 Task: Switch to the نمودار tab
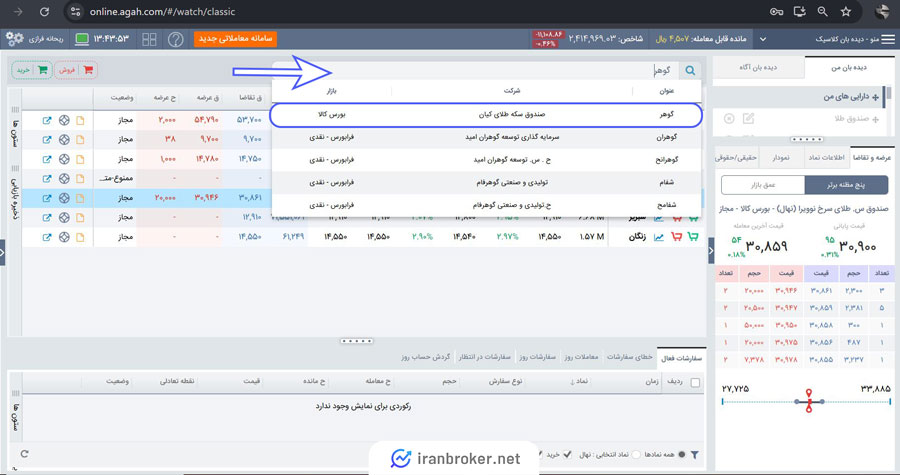[780, 157]
